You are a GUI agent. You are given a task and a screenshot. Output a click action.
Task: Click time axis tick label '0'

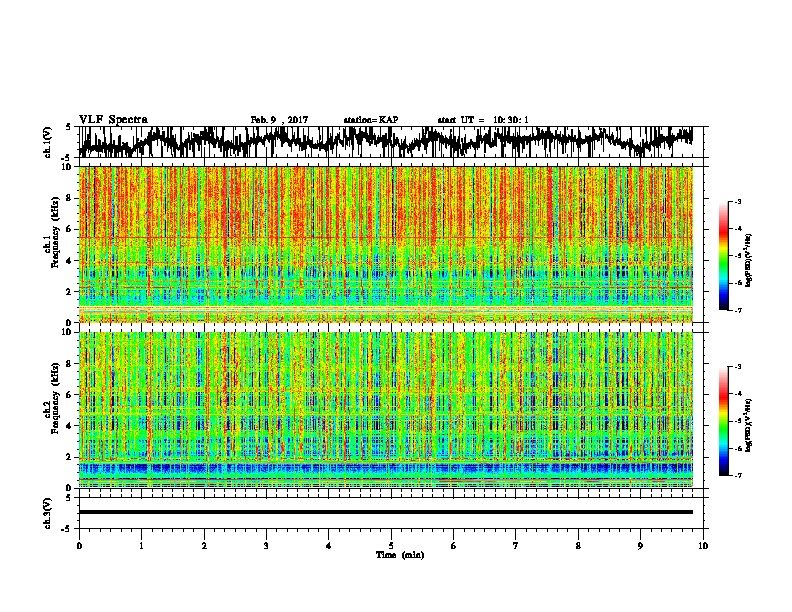click(79, 546)
